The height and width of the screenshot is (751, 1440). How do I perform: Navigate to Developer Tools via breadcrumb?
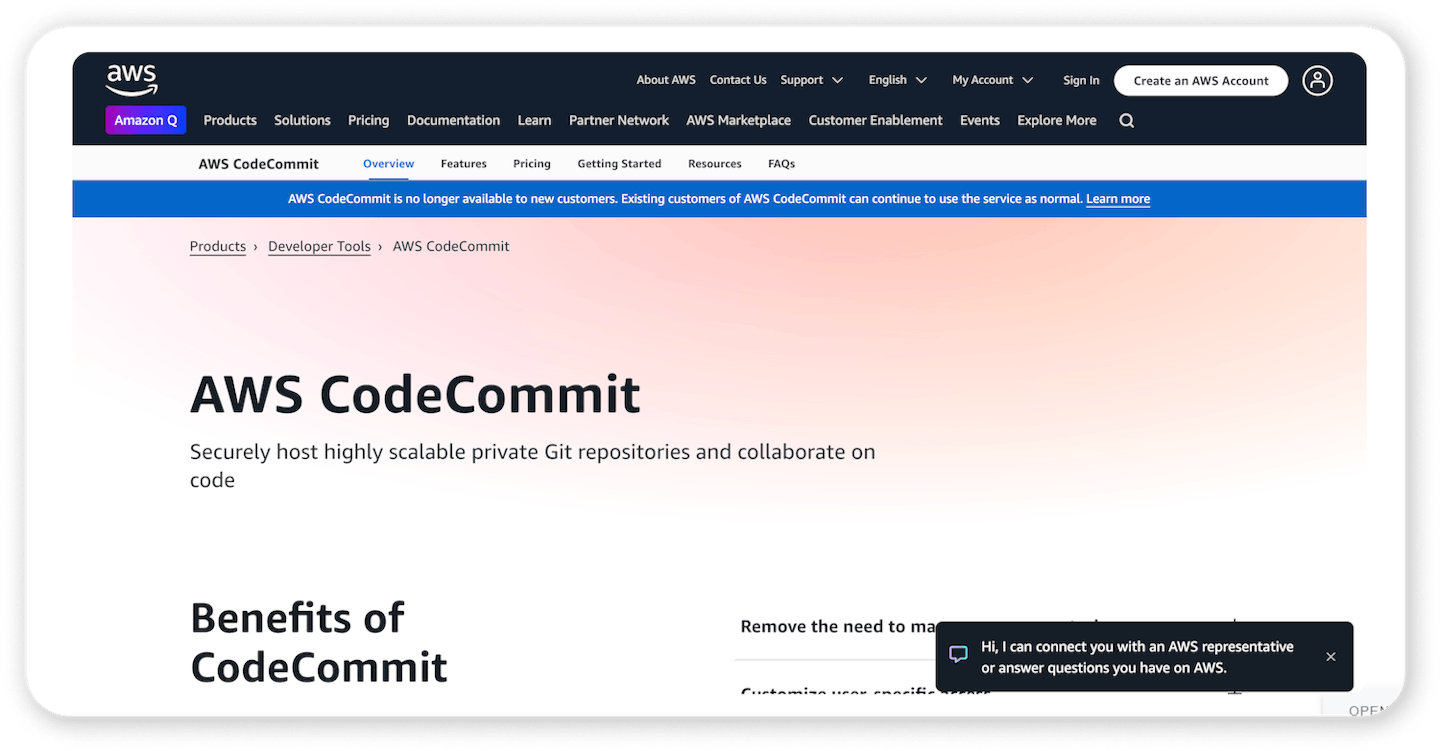[x=319, y=246]
